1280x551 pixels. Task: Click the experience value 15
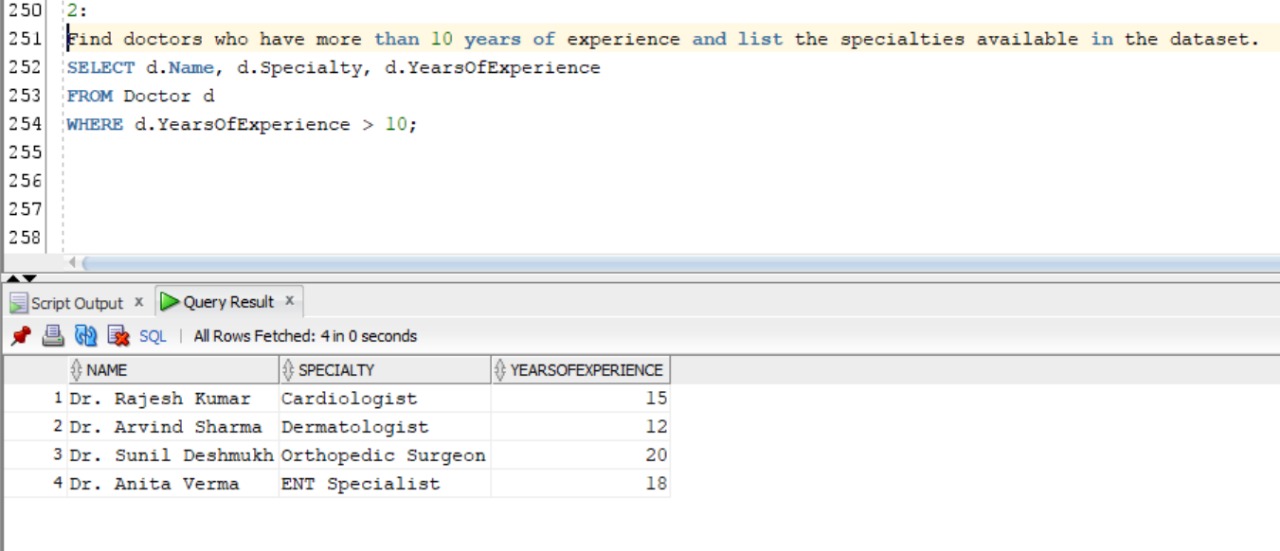click(581, 398)
